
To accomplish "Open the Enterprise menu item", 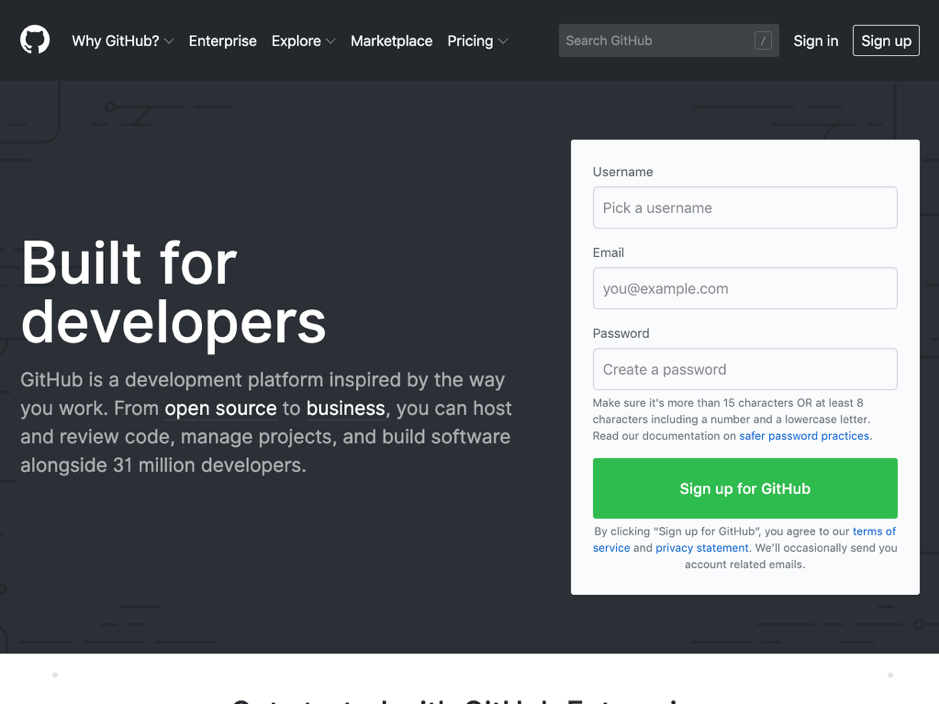I will point(222,41).
